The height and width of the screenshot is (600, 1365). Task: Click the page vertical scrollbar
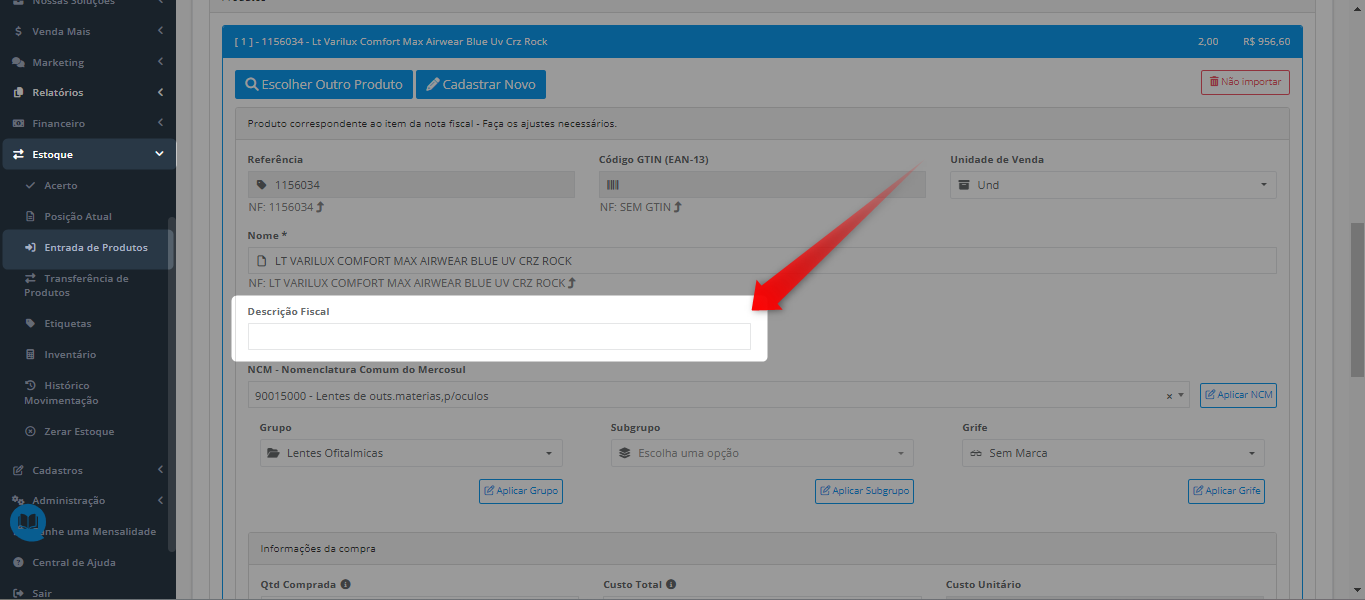click(x=1357, y=300)
